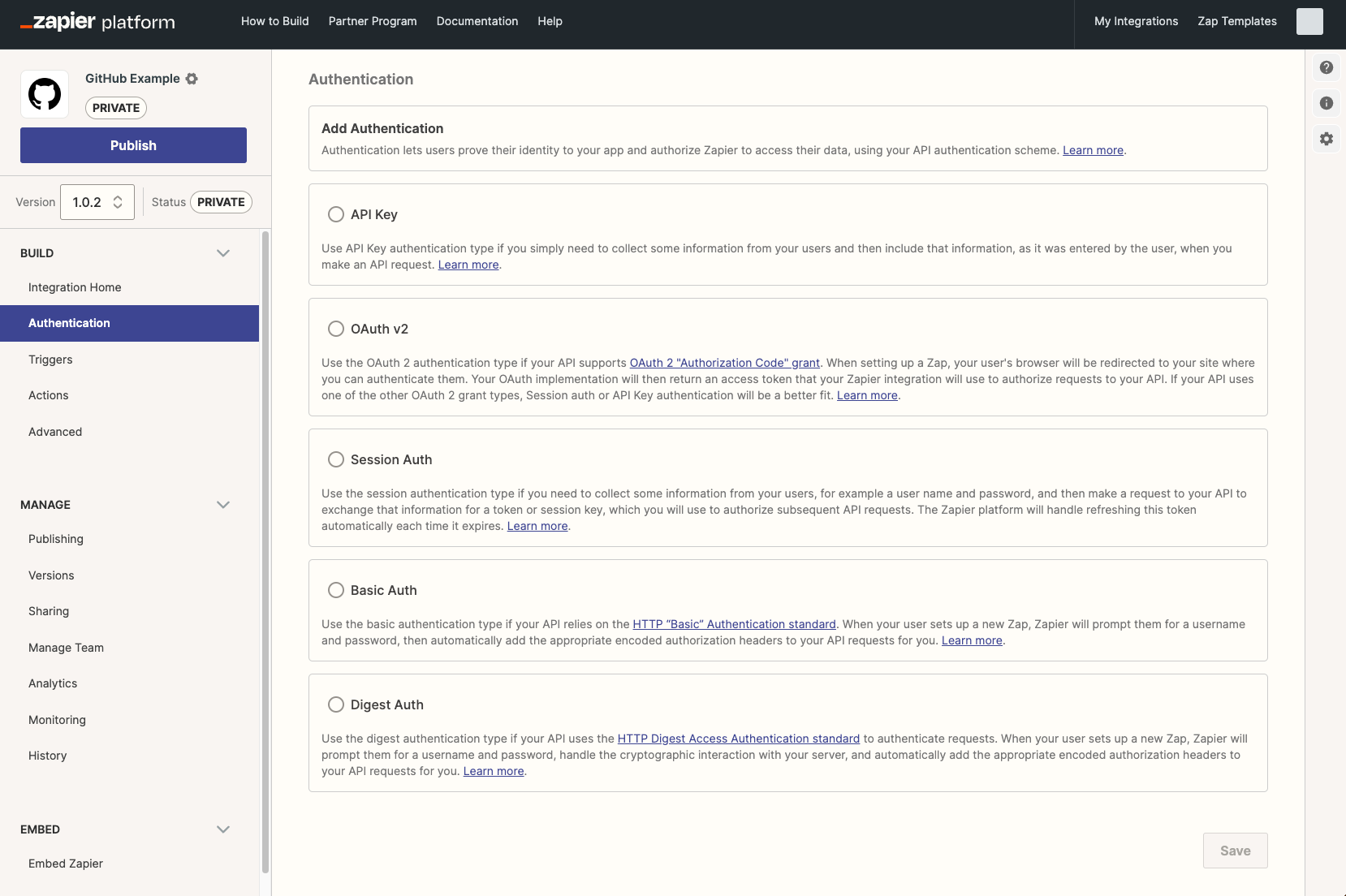Viewport: 1346px width, 896px height.
Task: Open HTTP "Basic" Authentication standard link
Action: (734, 624)
